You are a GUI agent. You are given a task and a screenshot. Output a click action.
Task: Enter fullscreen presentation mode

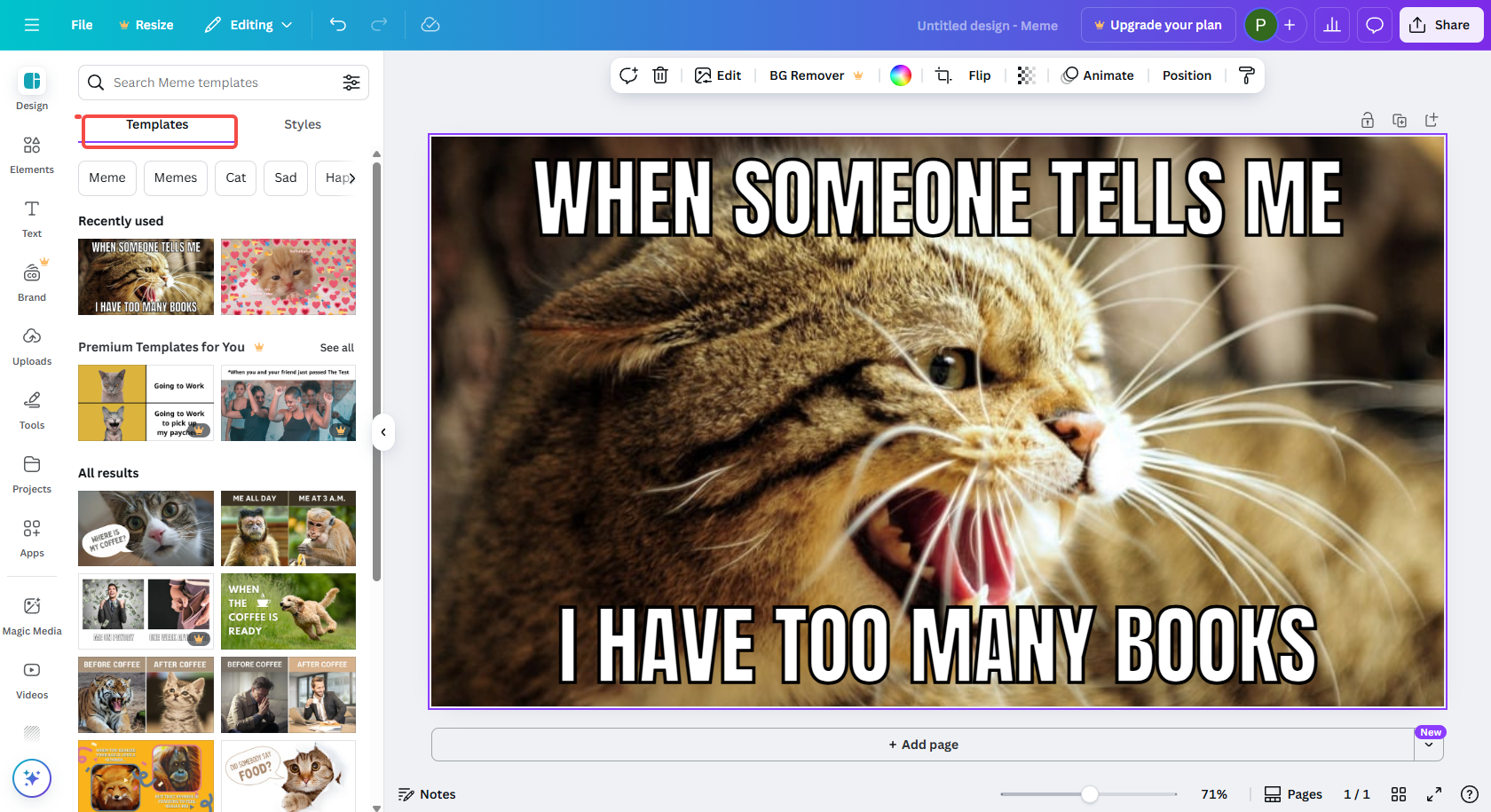(x=1434, y=794)
